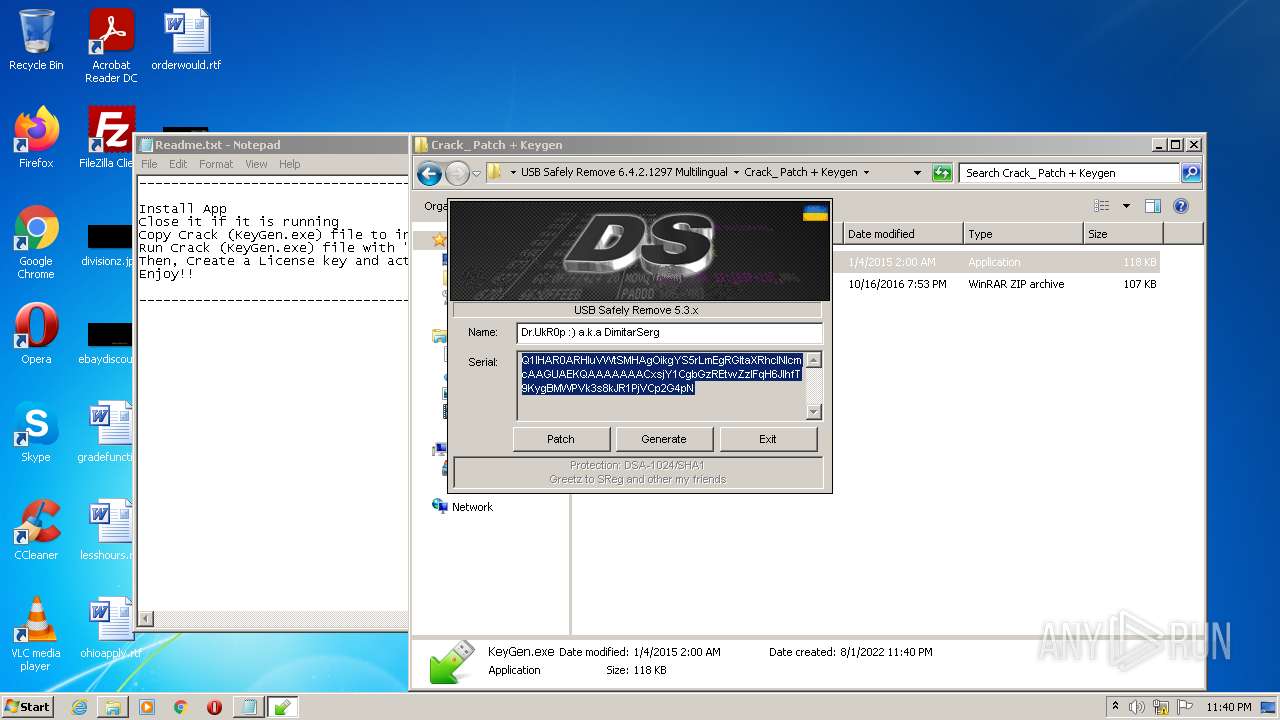Expand dropdown after Crack_ Patch + Keygen segment
The width and height of the screenshot is (1280, 720).
tap(866, 173)
